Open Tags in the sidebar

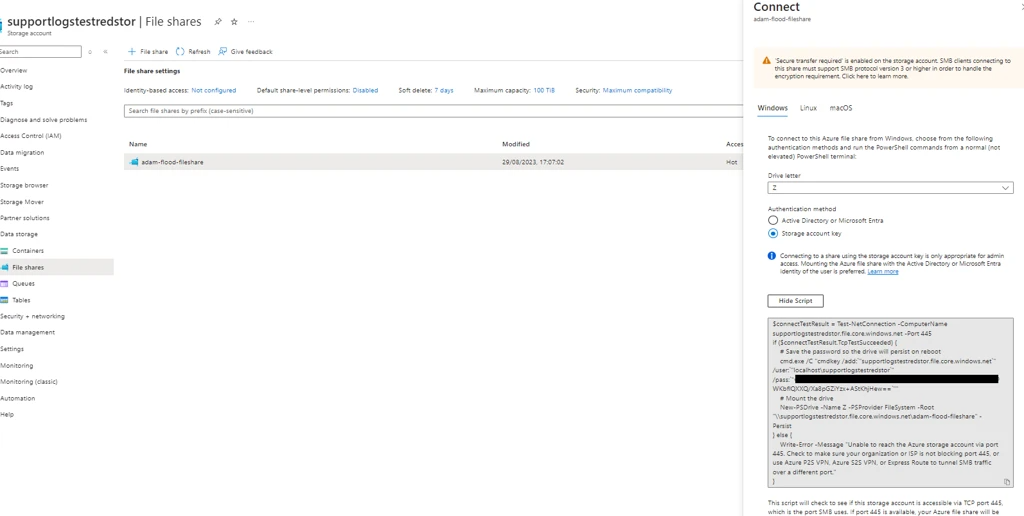coord(7,103)
